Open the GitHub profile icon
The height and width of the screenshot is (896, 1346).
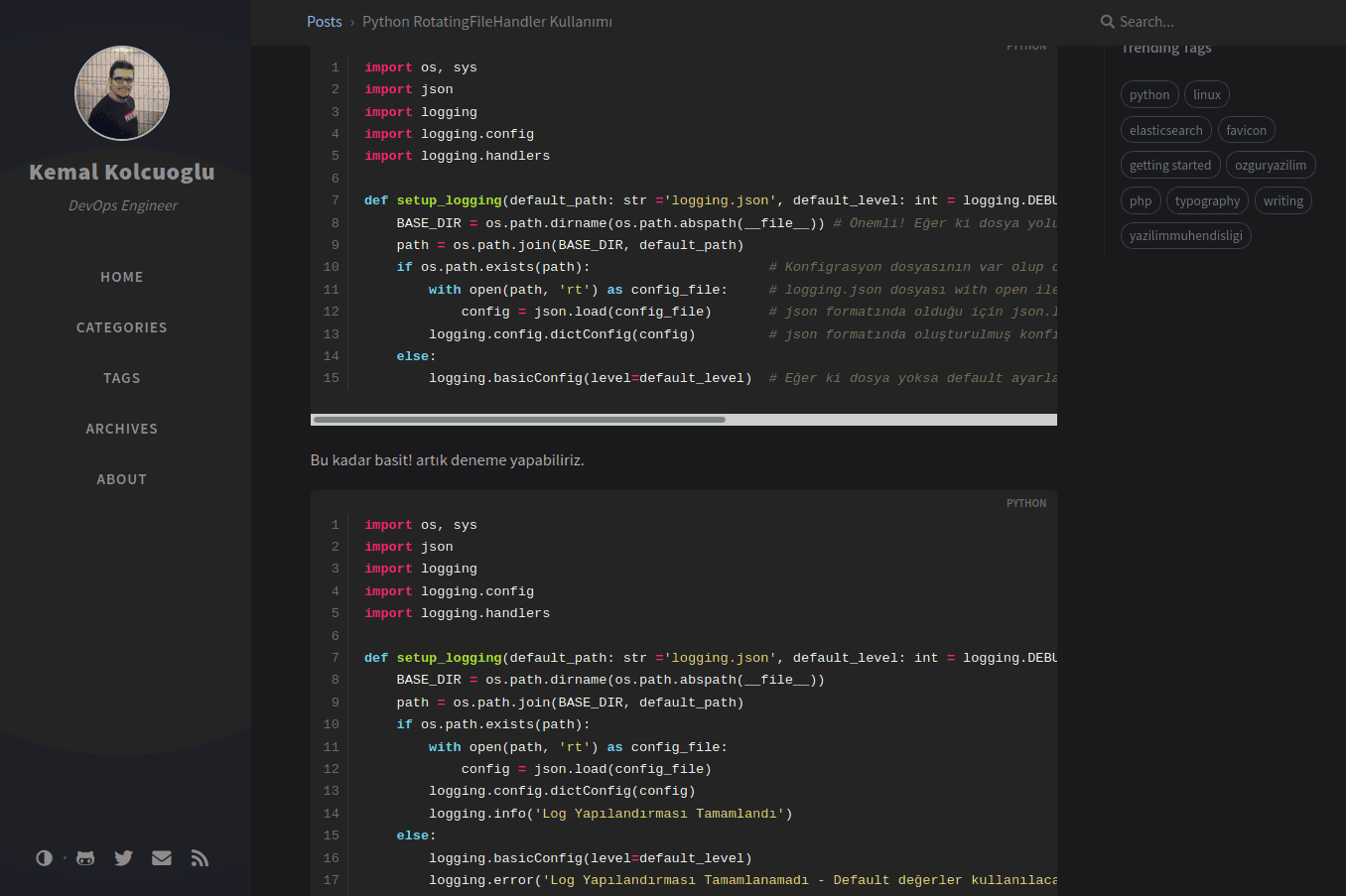(86, 858)
